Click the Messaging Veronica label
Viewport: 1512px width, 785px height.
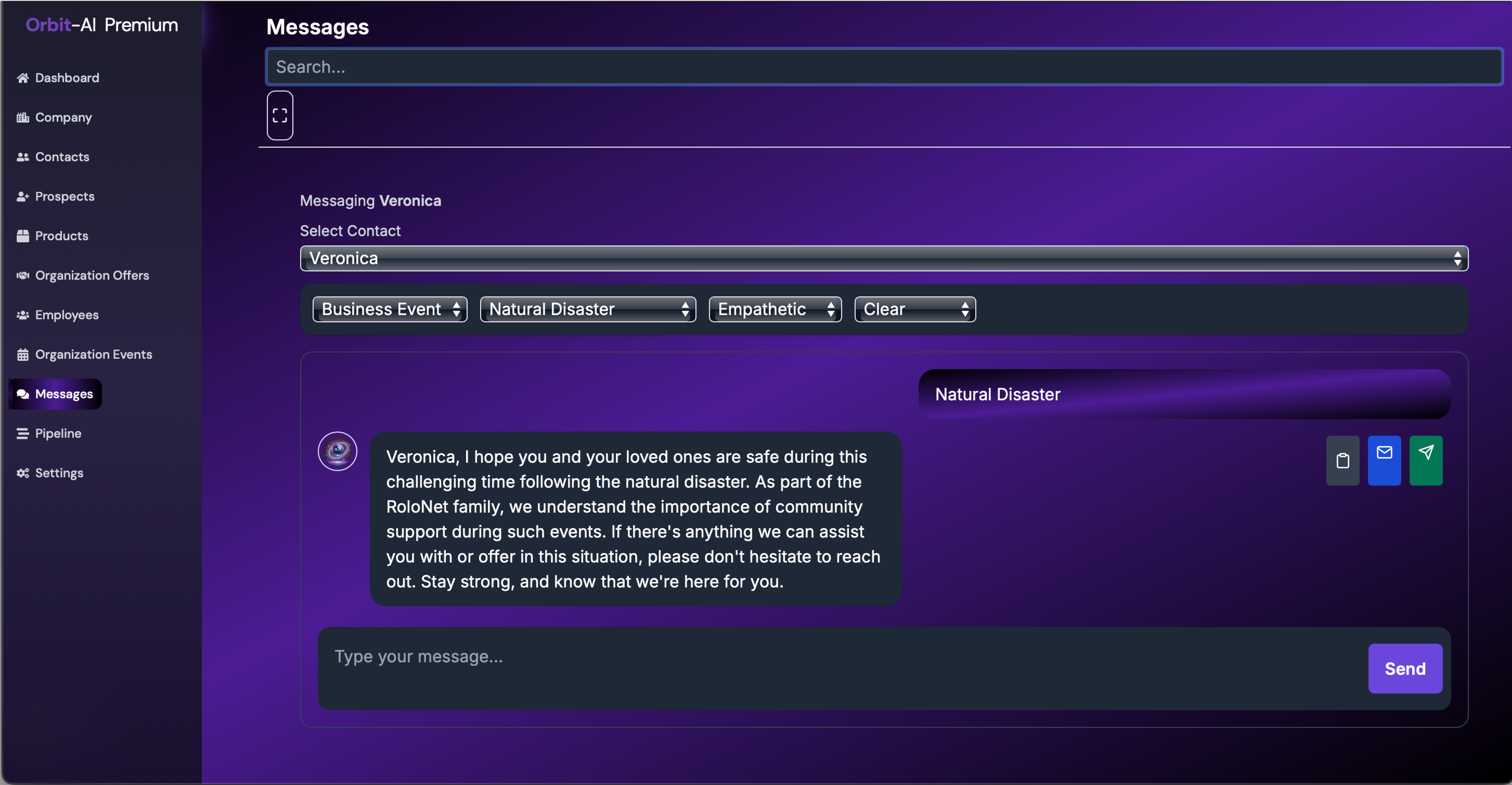click(370, 201)
